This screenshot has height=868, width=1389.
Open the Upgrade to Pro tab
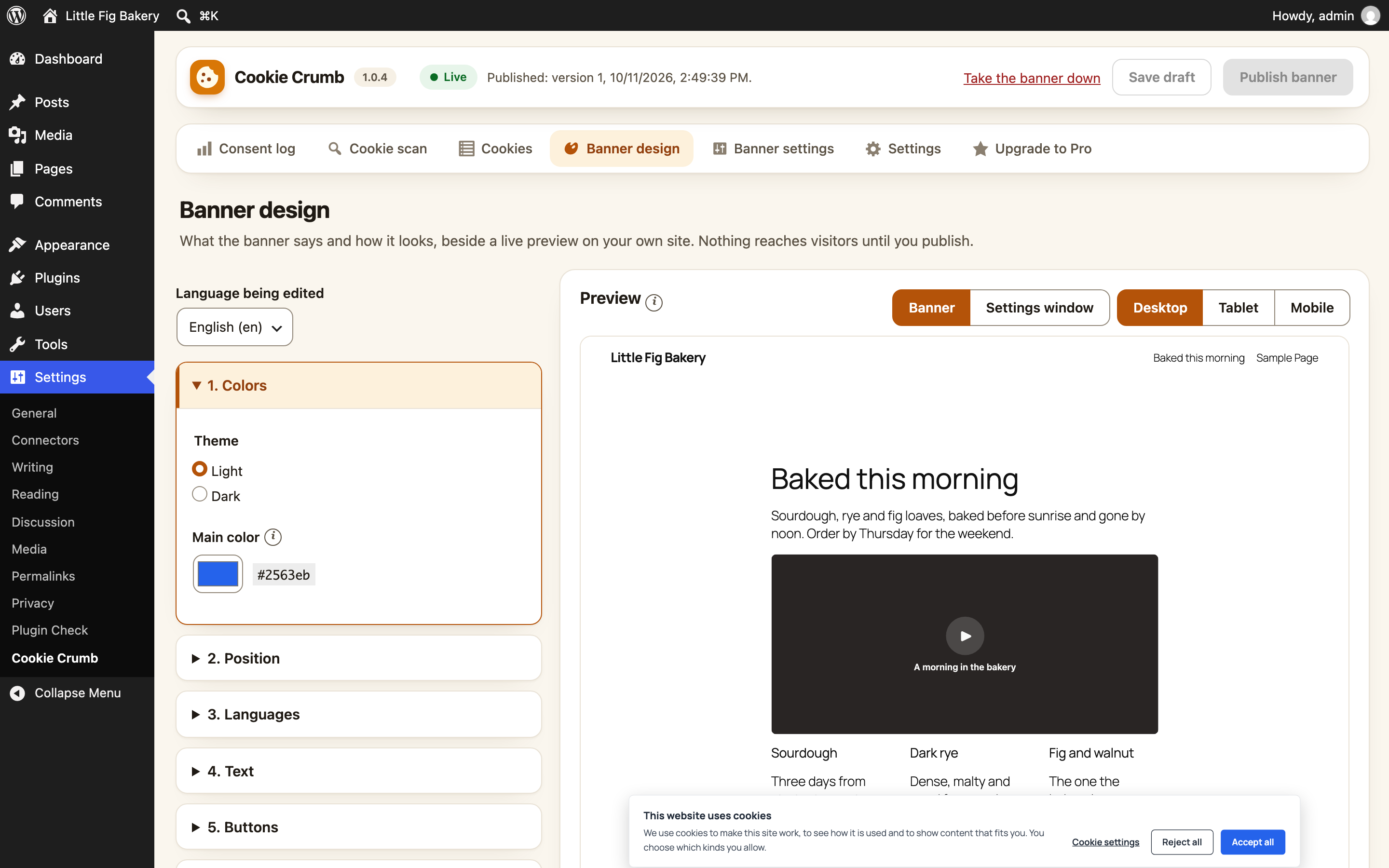[x=1032, y=149]
